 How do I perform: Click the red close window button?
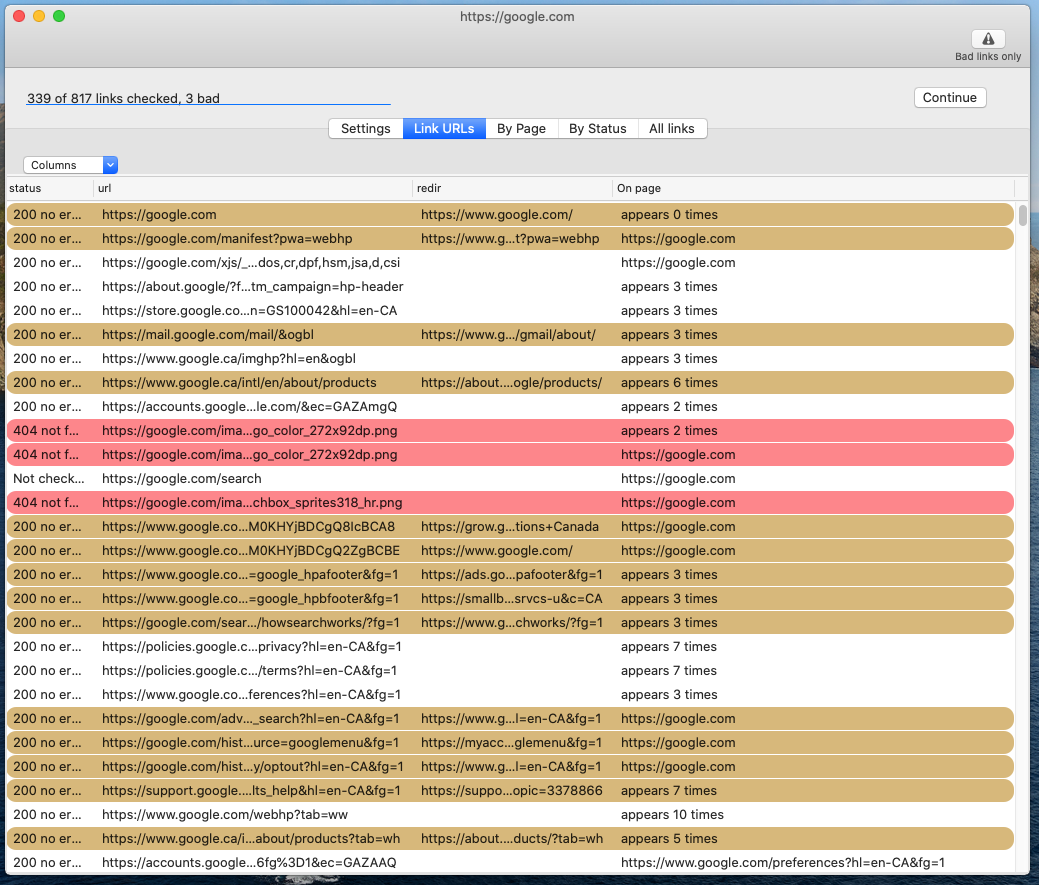[x=19, y=16]
